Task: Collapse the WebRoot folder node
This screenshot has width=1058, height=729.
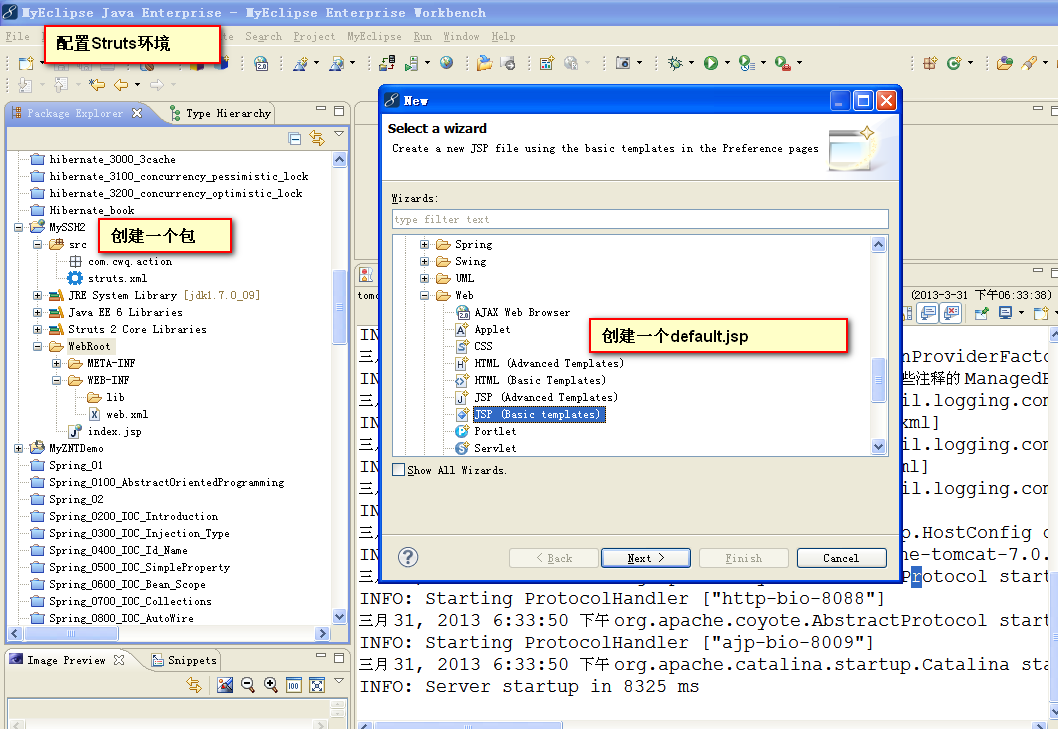Action: click(38, 346)
